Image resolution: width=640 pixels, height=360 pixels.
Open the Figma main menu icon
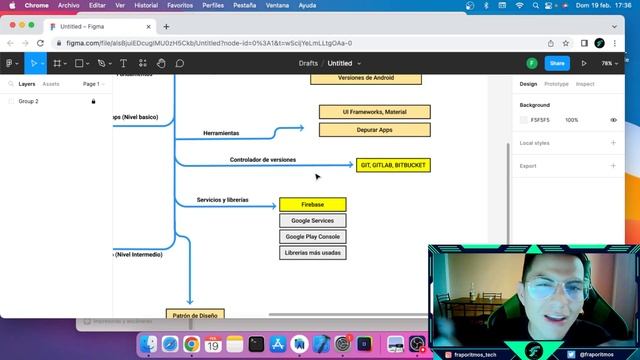point(9,63)
